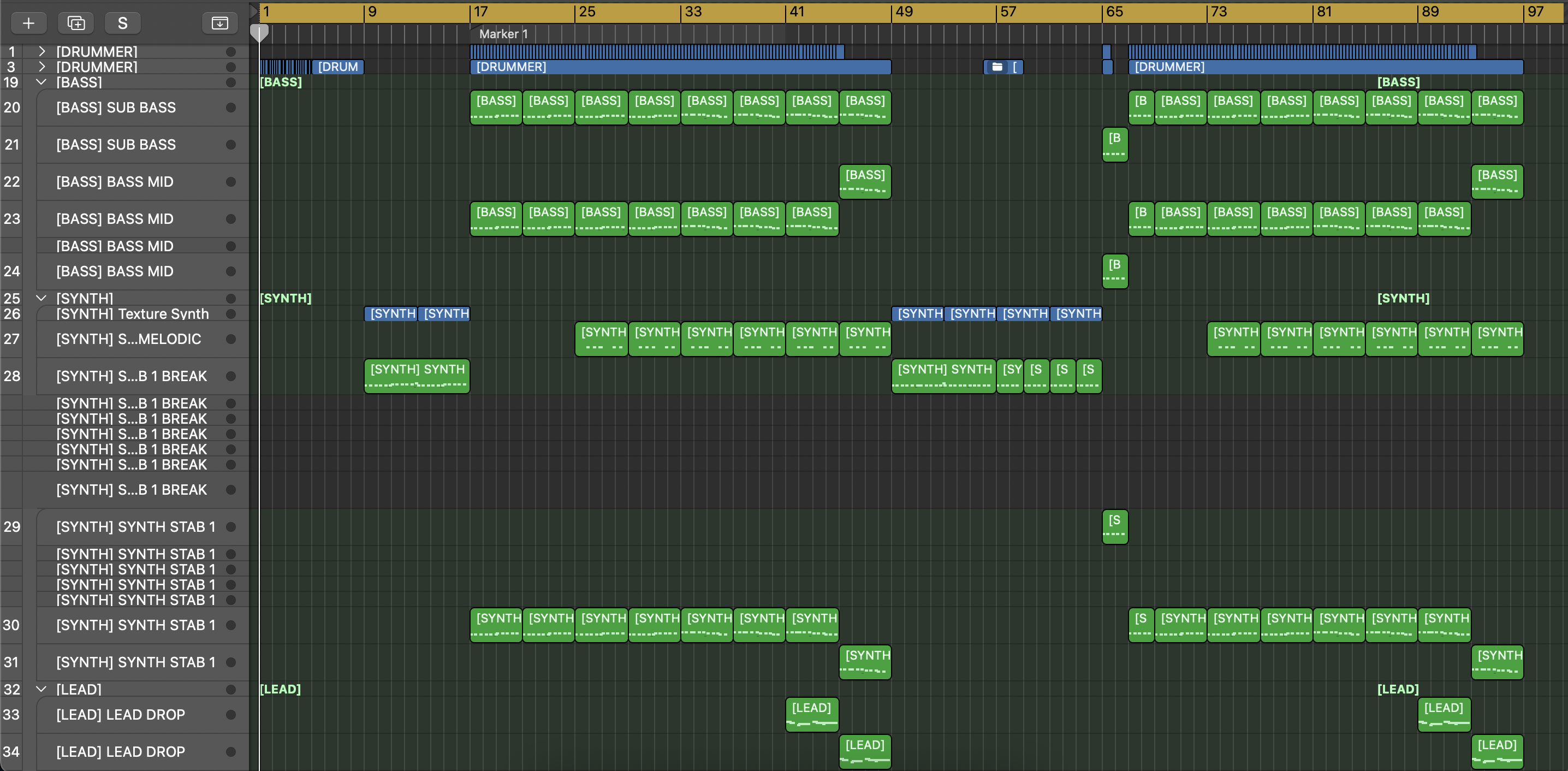Screen dimensions: 1568x771
Task: Toggle the dot button on Texture Synth track 26
Action: click(x=231, y=315)
